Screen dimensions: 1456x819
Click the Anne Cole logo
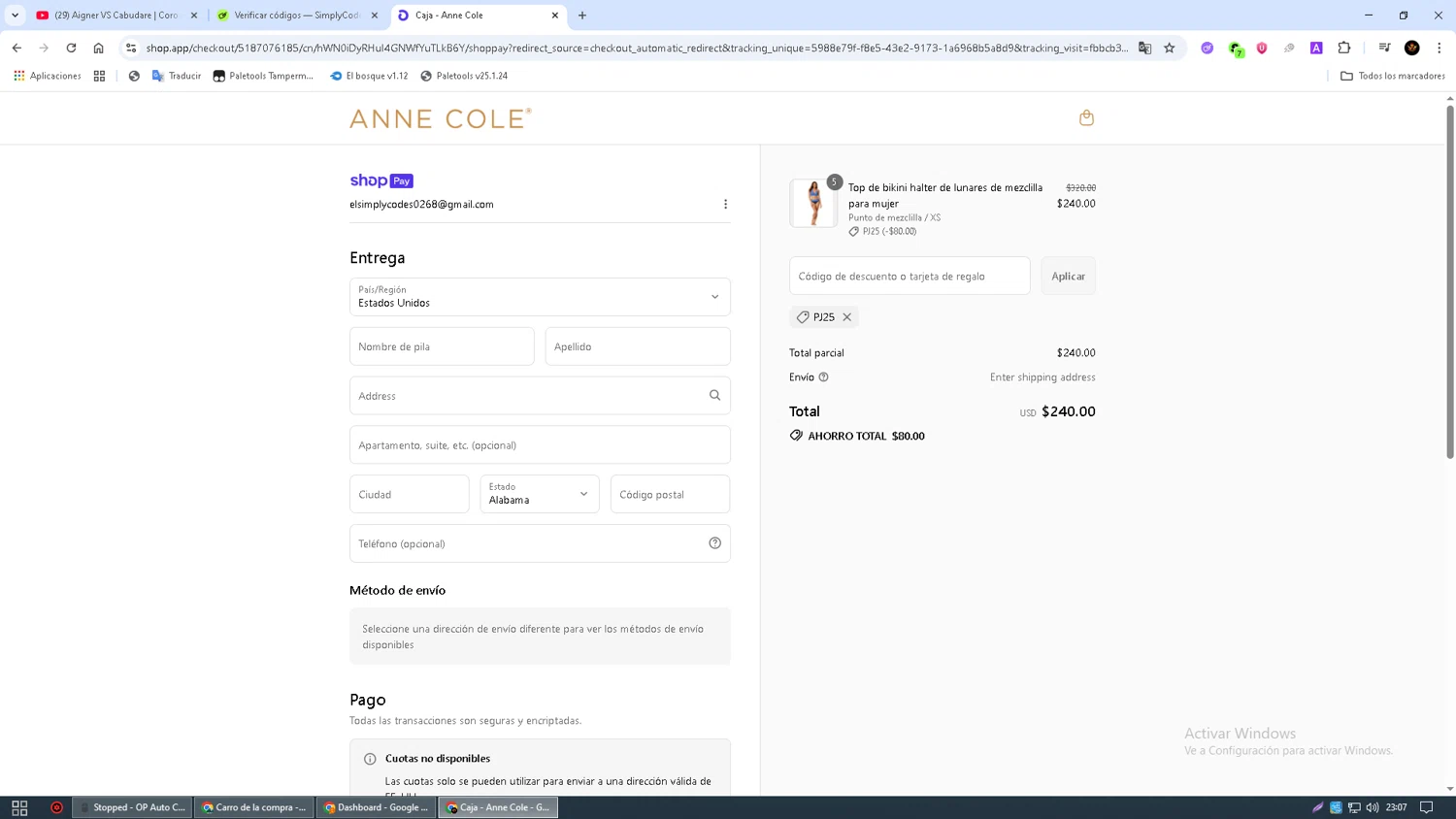pos(441,118)
